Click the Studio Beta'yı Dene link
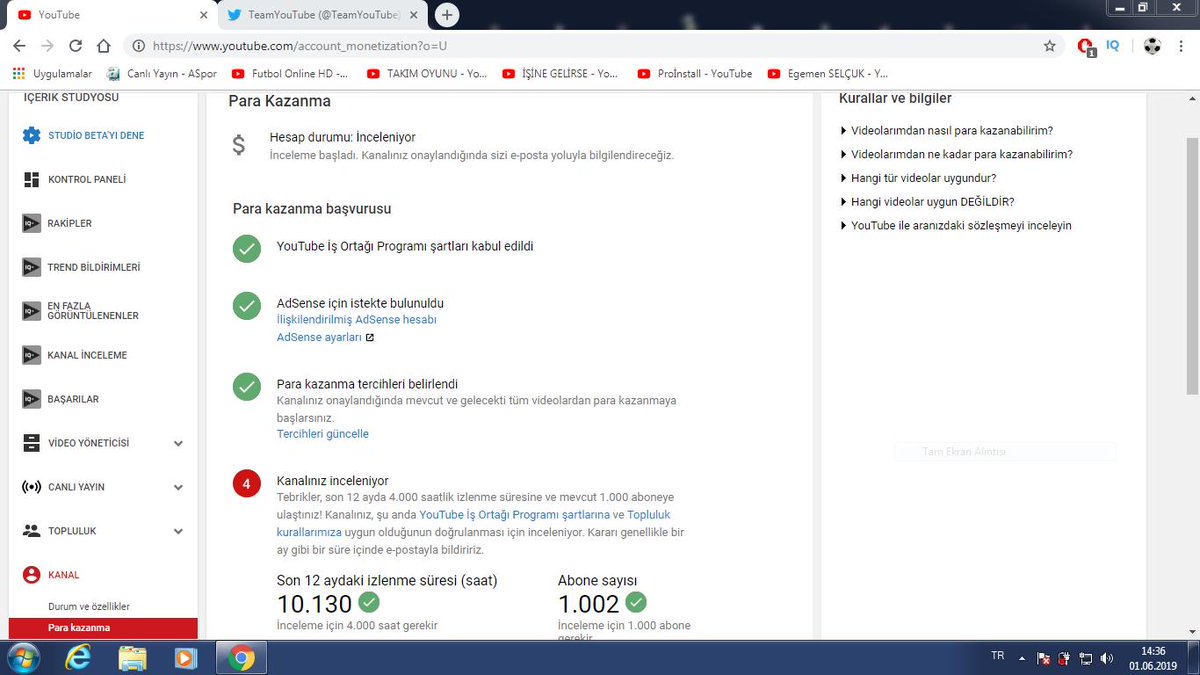This screenshot has height=675, width=1200. [x=96, y=135]
